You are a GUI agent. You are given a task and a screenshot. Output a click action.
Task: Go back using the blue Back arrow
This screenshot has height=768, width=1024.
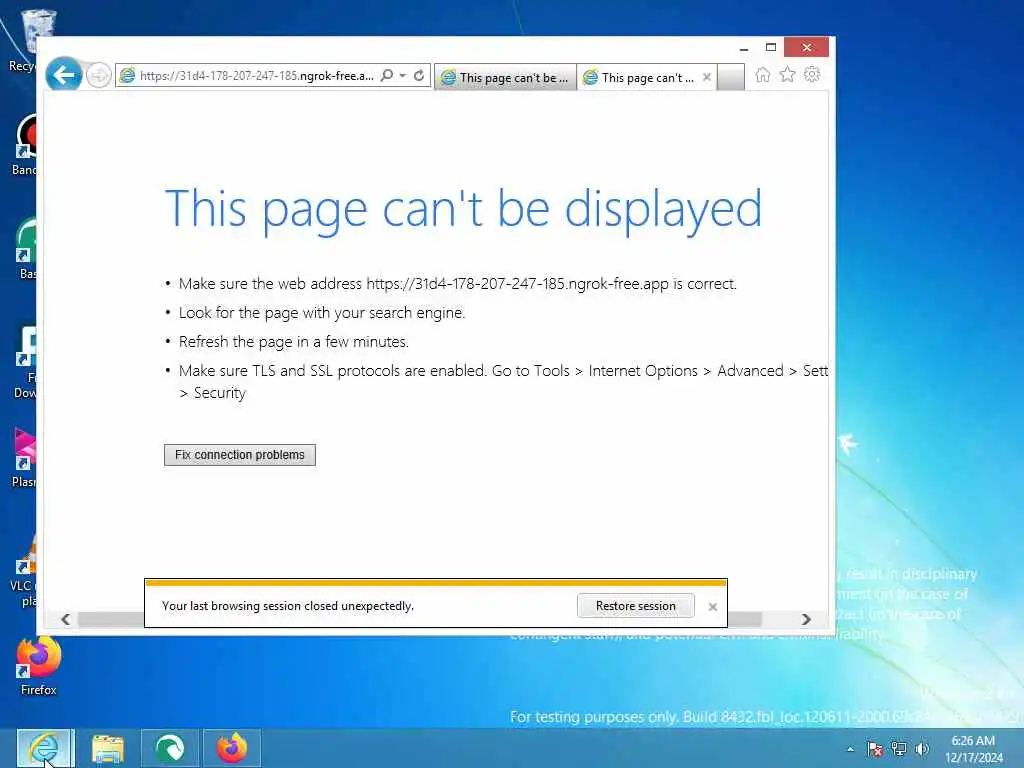(64, 75)
